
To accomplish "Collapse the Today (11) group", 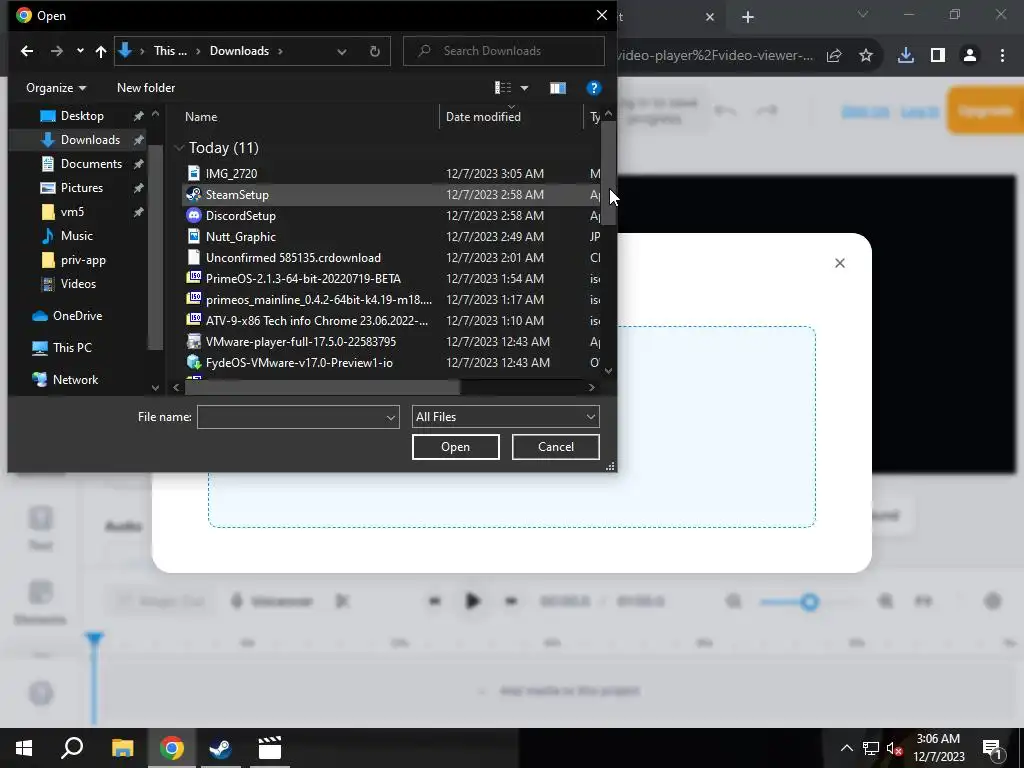I will coord(179,148).
